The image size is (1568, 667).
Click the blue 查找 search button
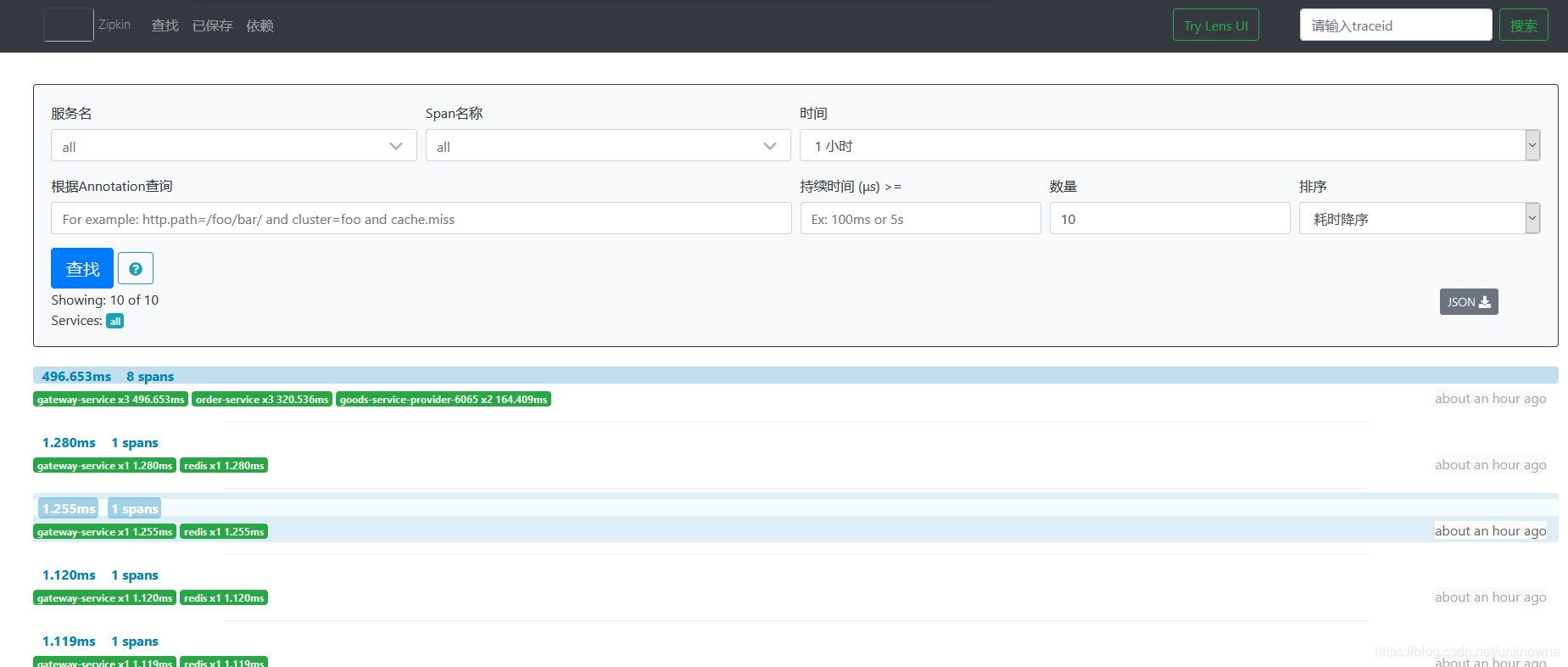click(82, 268)
